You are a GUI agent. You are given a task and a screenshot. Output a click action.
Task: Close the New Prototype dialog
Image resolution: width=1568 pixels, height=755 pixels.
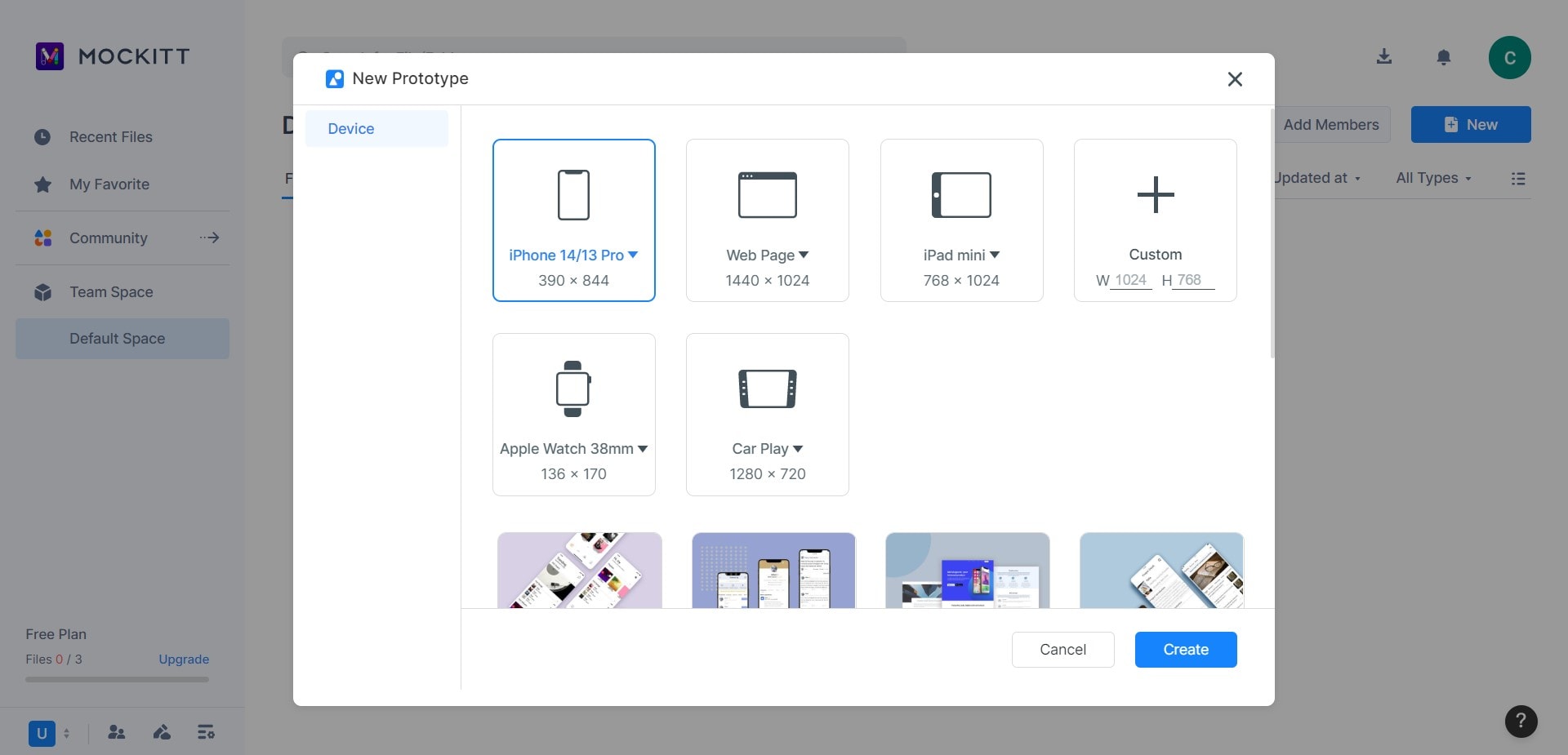pyautogui.click(x=1235, y=78)
